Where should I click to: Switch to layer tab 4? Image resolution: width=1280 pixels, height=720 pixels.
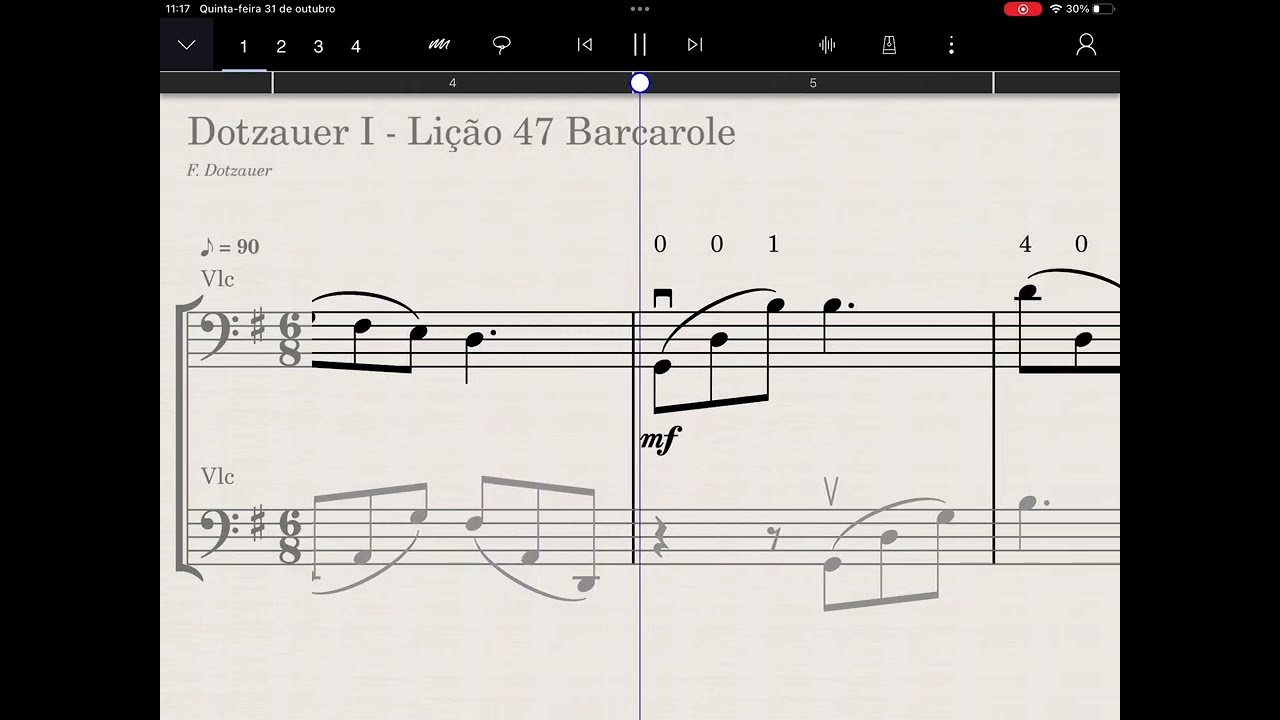coord(355,46)
